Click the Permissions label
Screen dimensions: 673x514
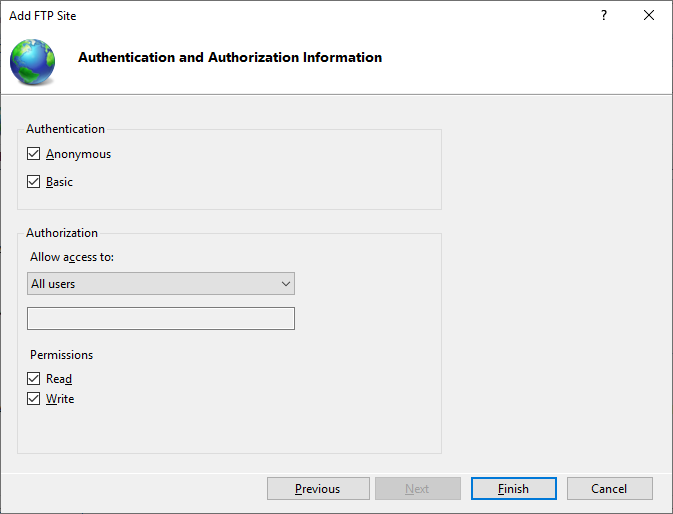click(x=61, y=355)
